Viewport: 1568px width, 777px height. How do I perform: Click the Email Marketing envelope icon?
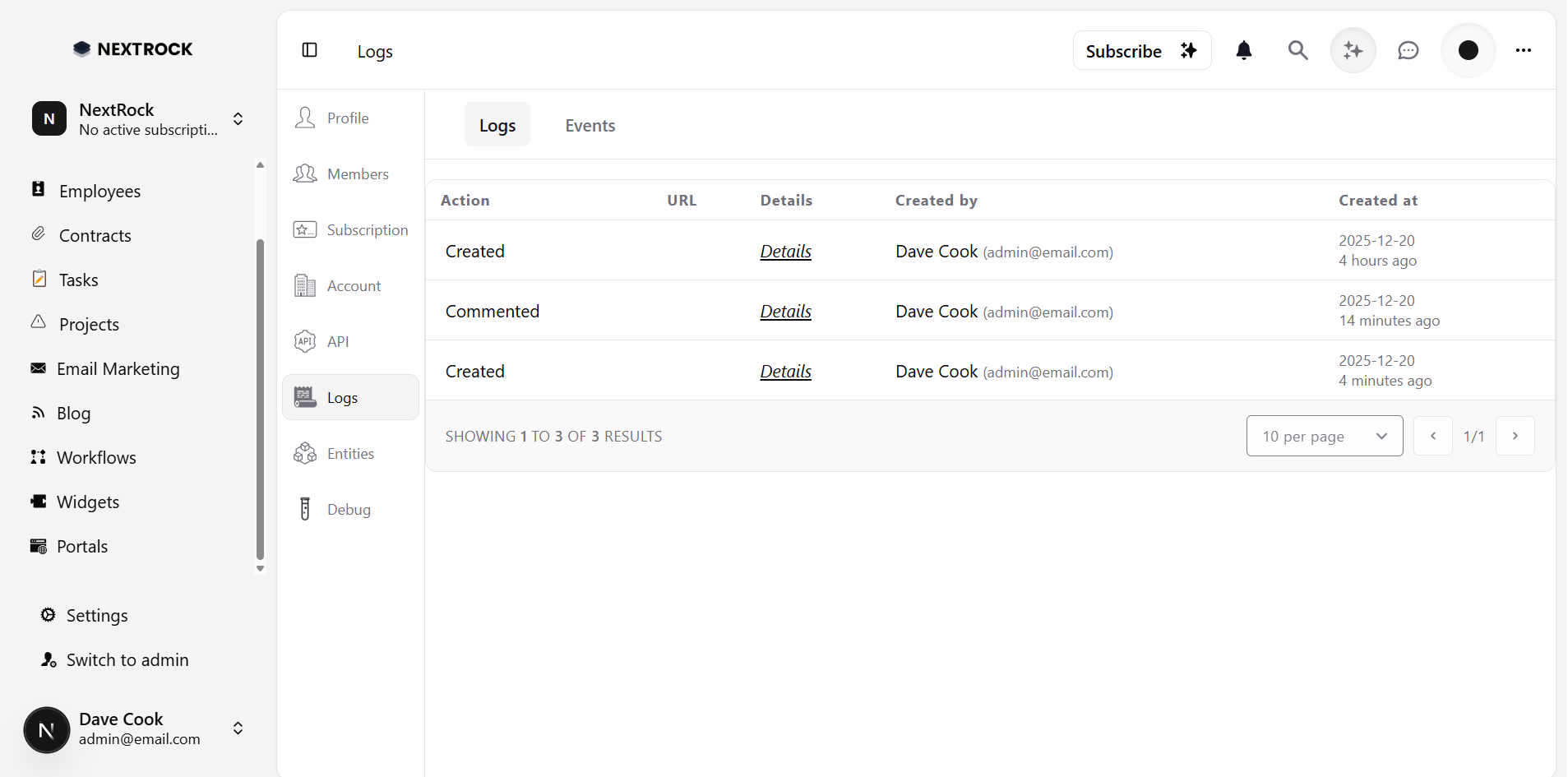click(x=39, y=368)
